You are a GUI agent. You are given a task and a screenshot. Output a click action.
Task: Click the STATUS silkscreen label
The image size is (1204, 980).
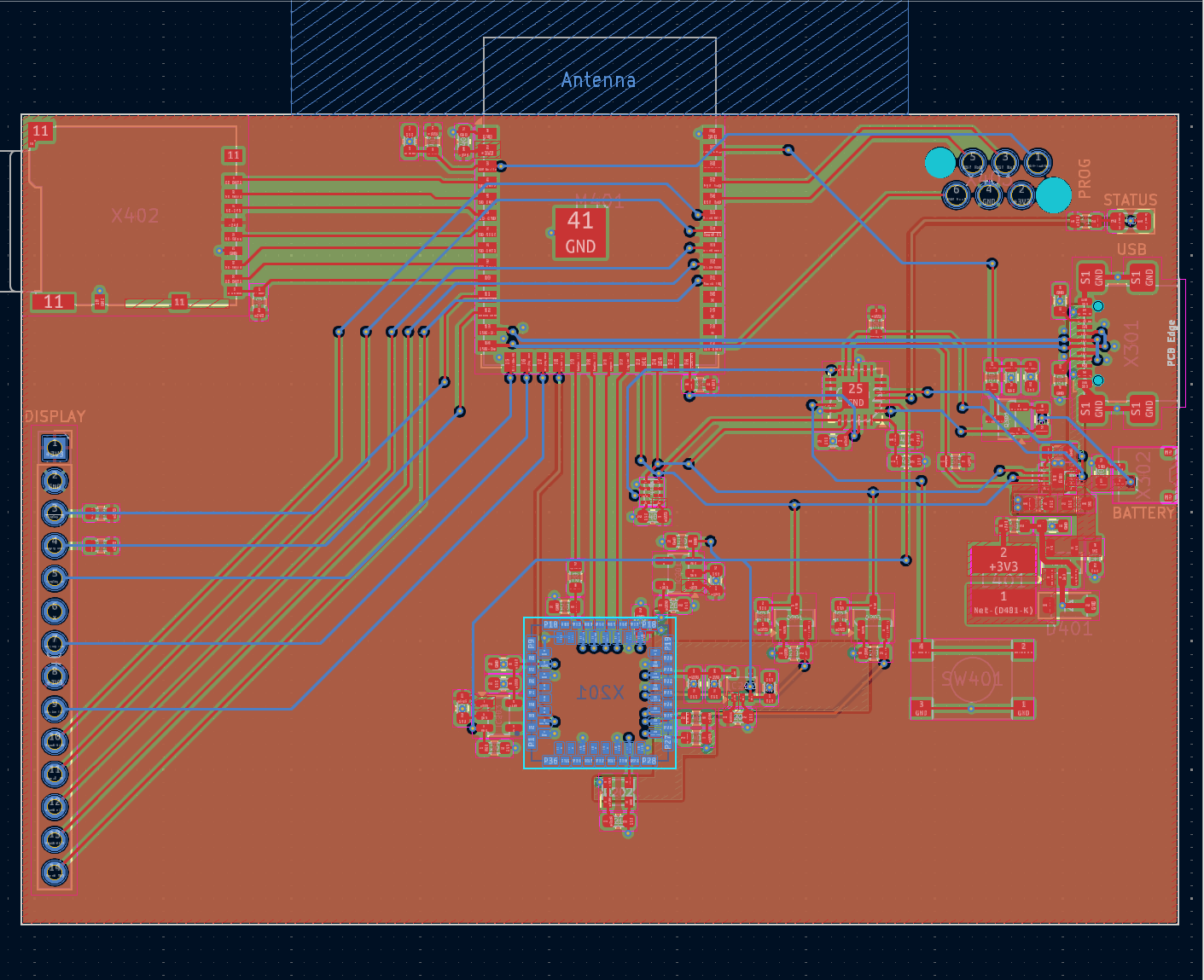tap(1130, 200)
